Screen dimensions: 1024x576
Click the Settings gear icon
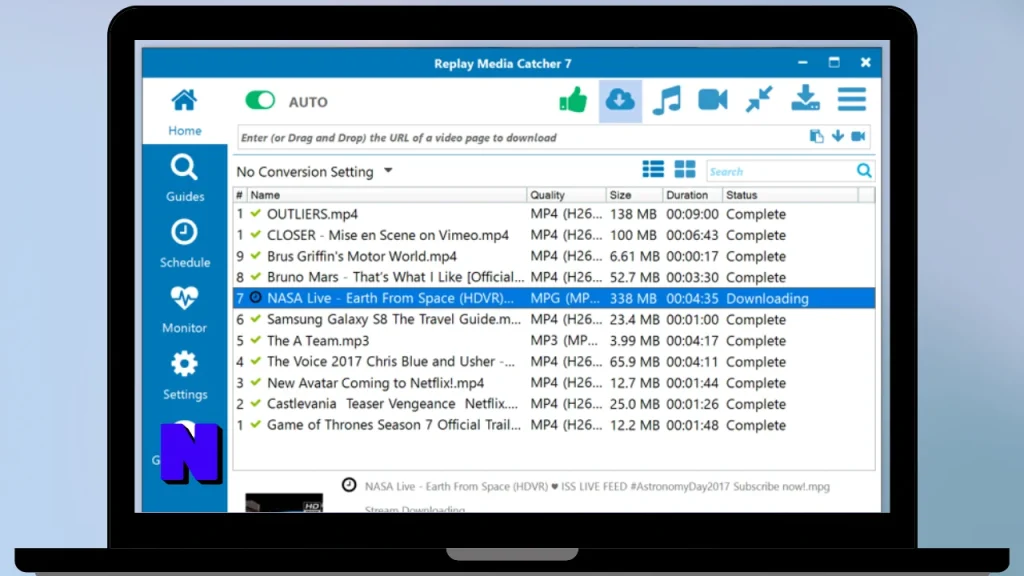pyautogui.click(x=184, y=364)
